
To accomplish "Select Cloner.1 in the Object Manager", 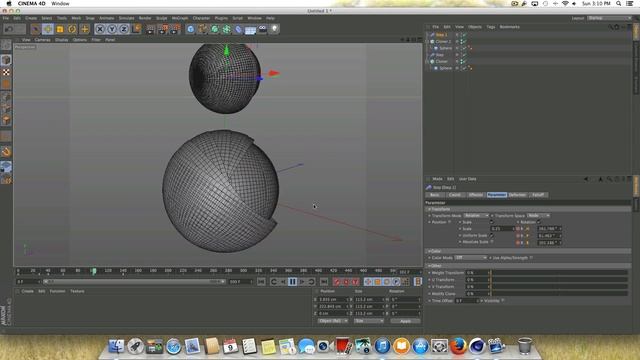I will [443, 41].
